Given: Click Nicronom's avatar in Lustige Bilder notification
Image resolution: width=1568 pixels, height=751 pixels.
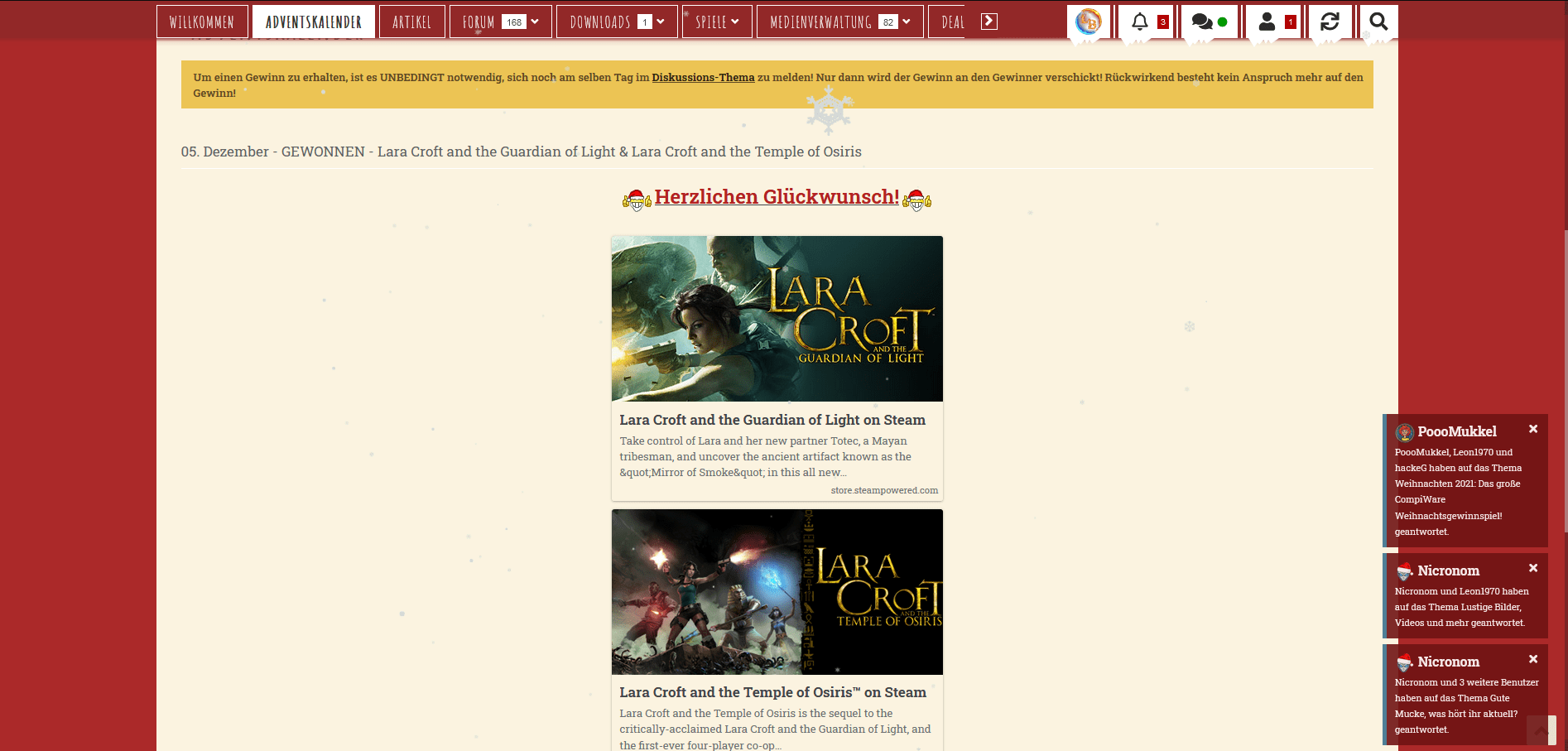Looking at the screenshot, I should pyautogui.click(x=1404, y=571).
